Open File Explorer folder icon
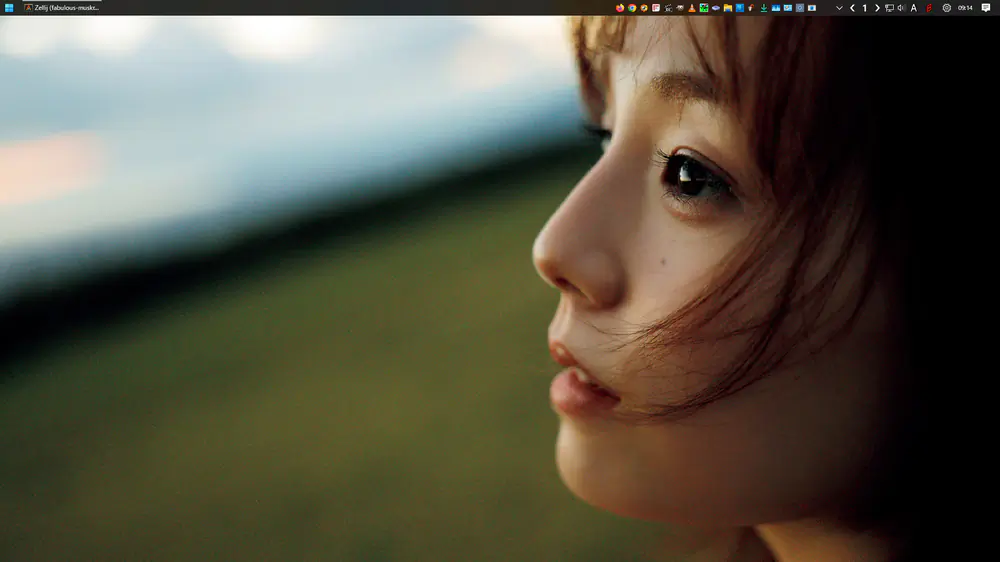This screenshot has width=1000, height=562. pos(728,7)
